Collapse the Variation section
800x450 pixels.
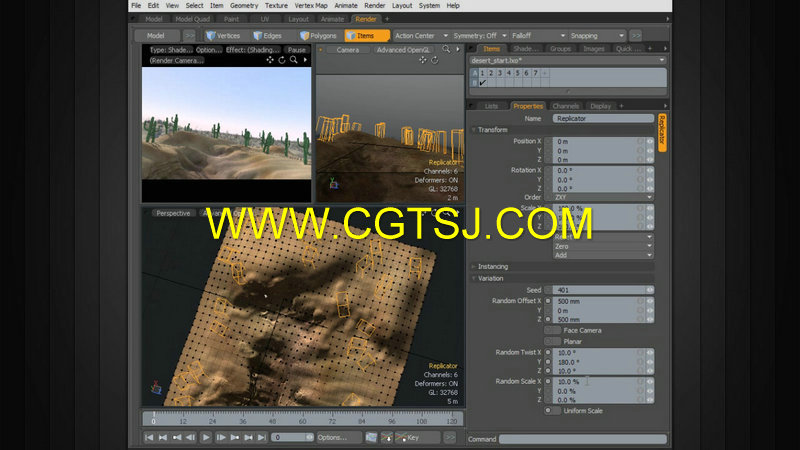[473, 279]
